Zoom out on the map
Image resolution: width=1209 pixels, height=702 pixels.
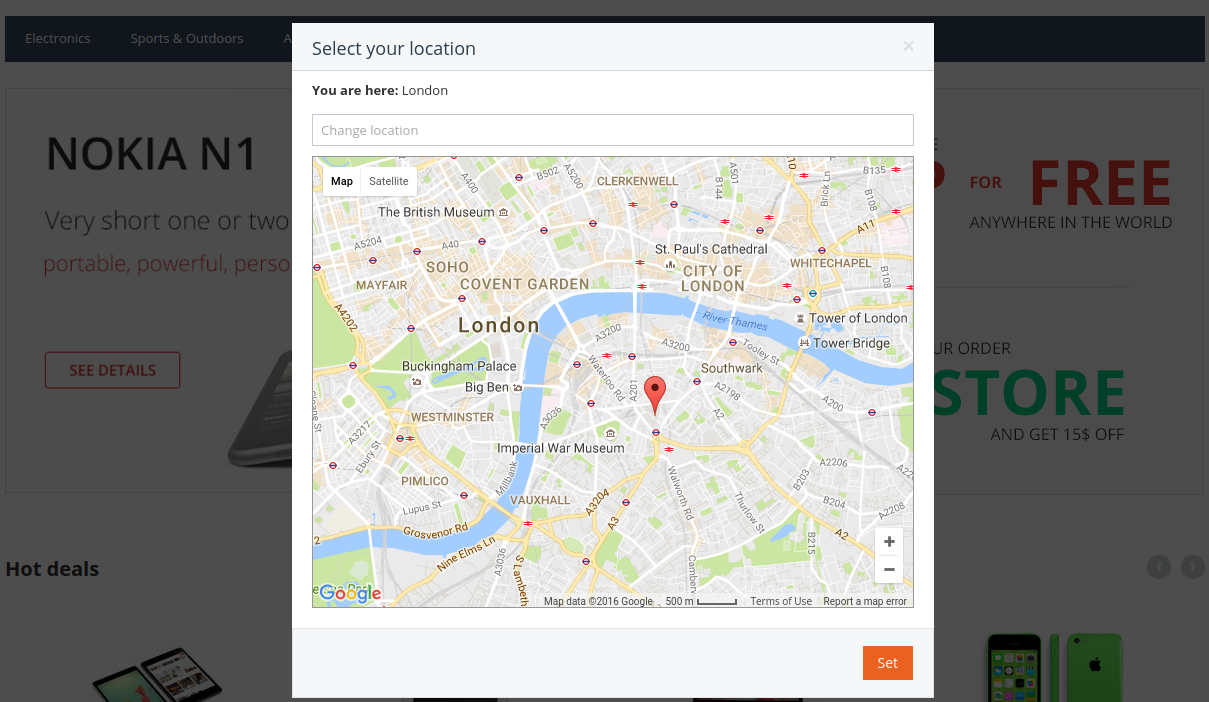tap(889, 570)
